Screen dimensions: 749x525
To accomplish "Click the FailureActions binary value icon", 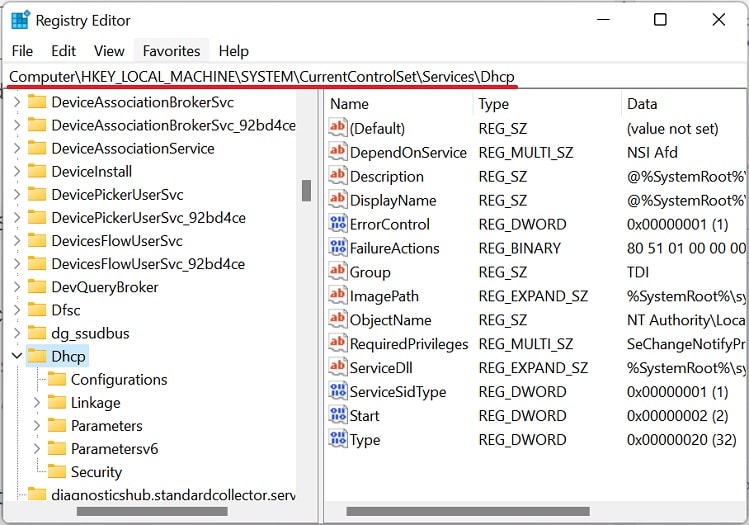I will (337, 247).
